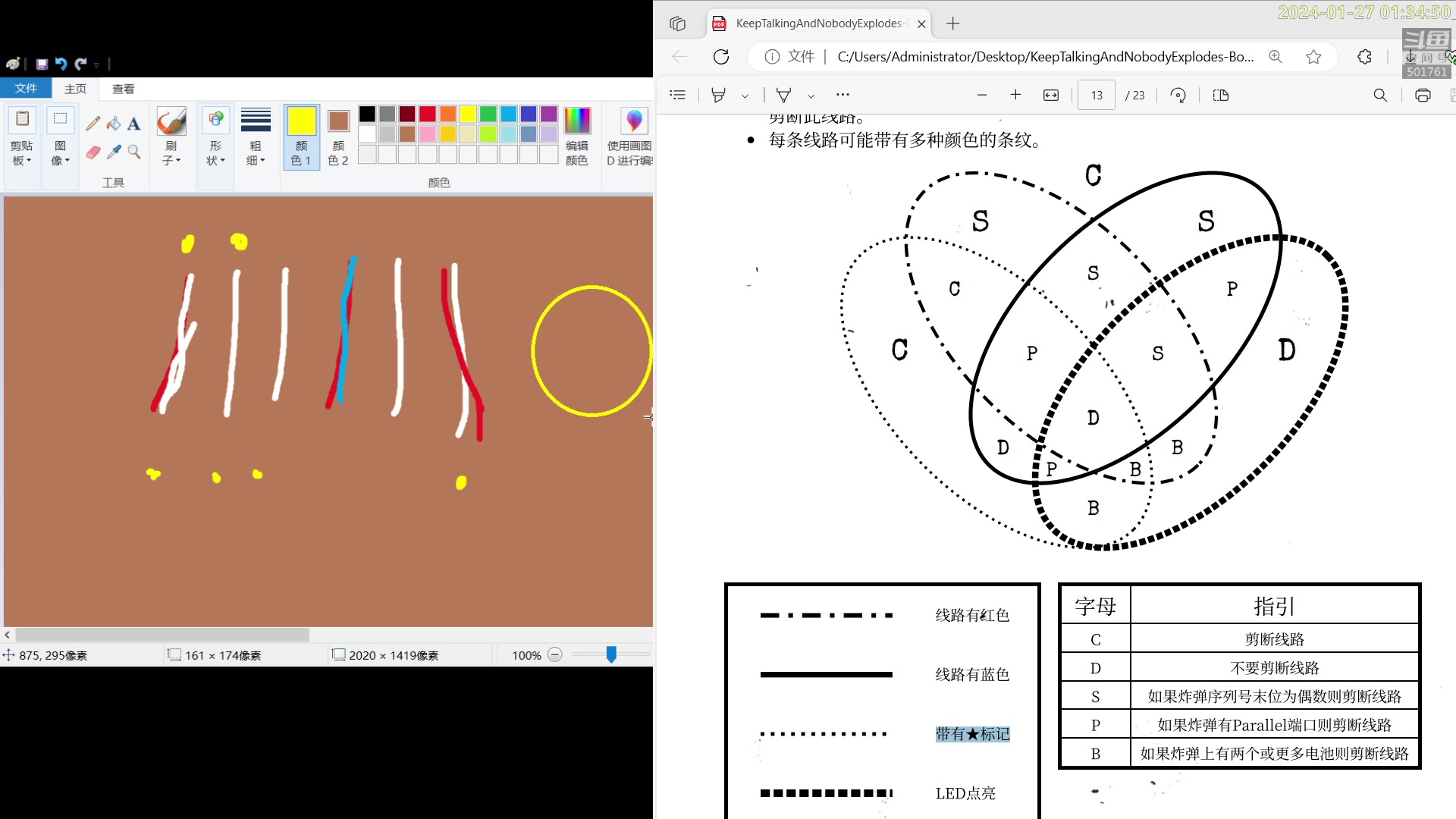Image resolution: width=1456 pixels, height=819 pixels.
Task: Select the Fill with color tool
Action: click(113, 123)
